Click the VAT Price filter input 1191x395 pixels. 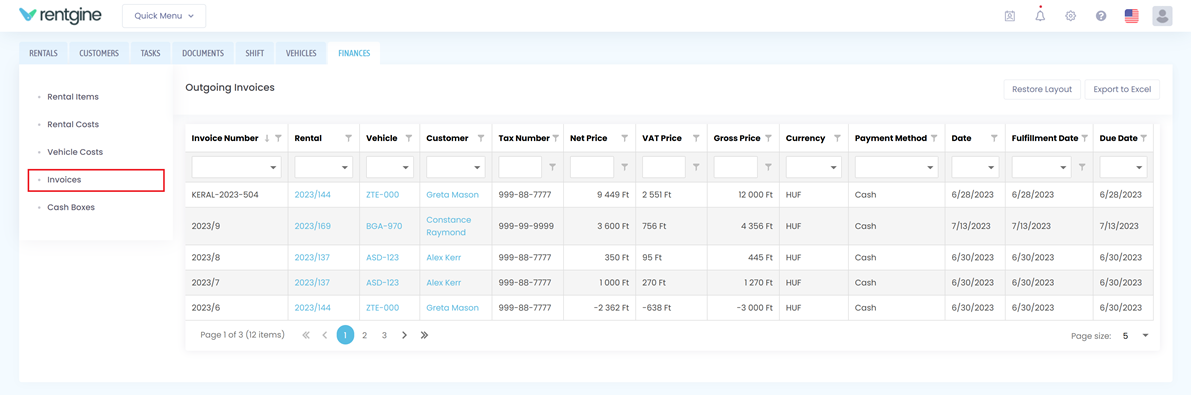tap(664, 167)
